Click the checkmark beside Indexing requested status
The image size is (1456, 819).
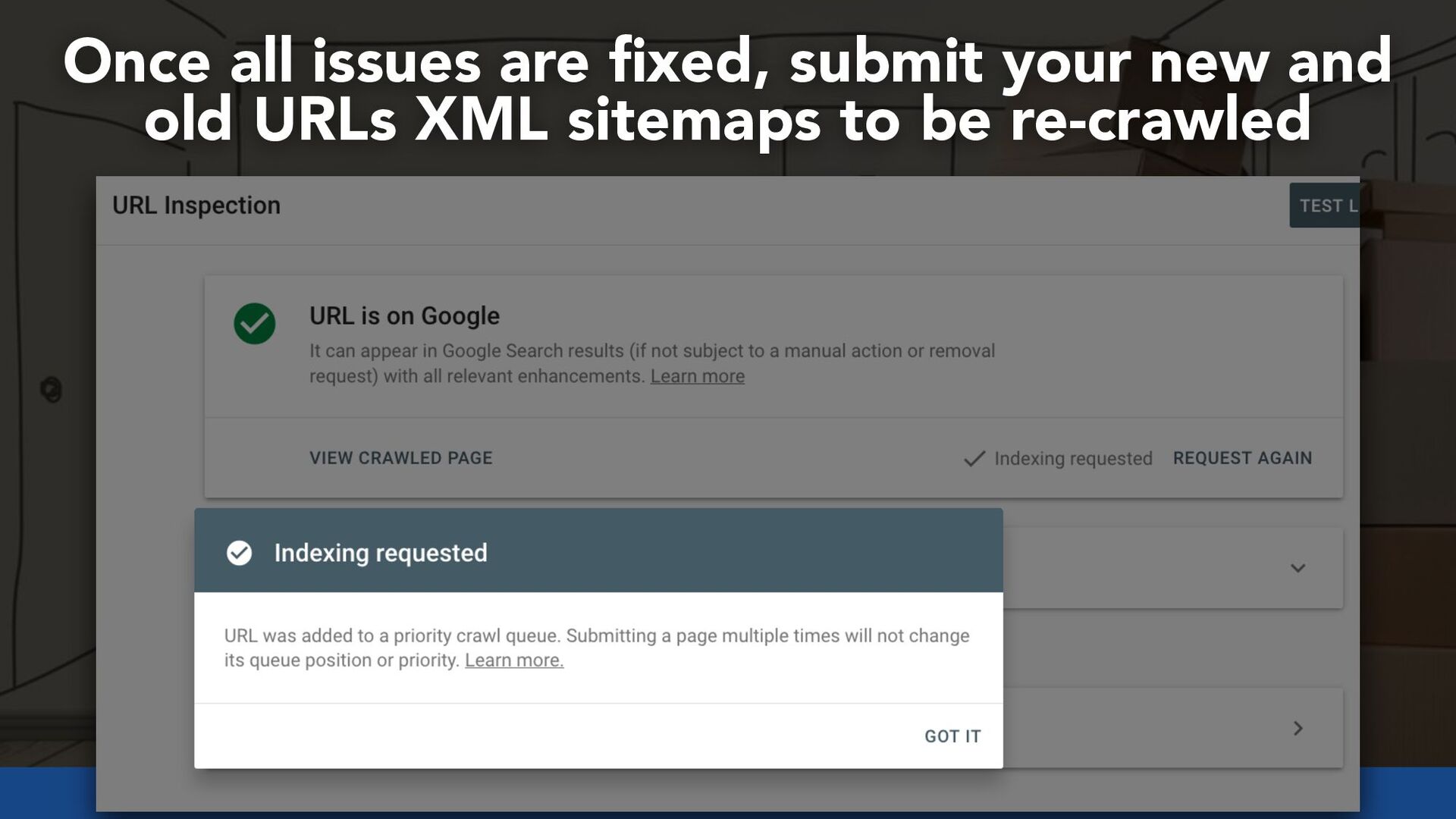tap(974, 459)
